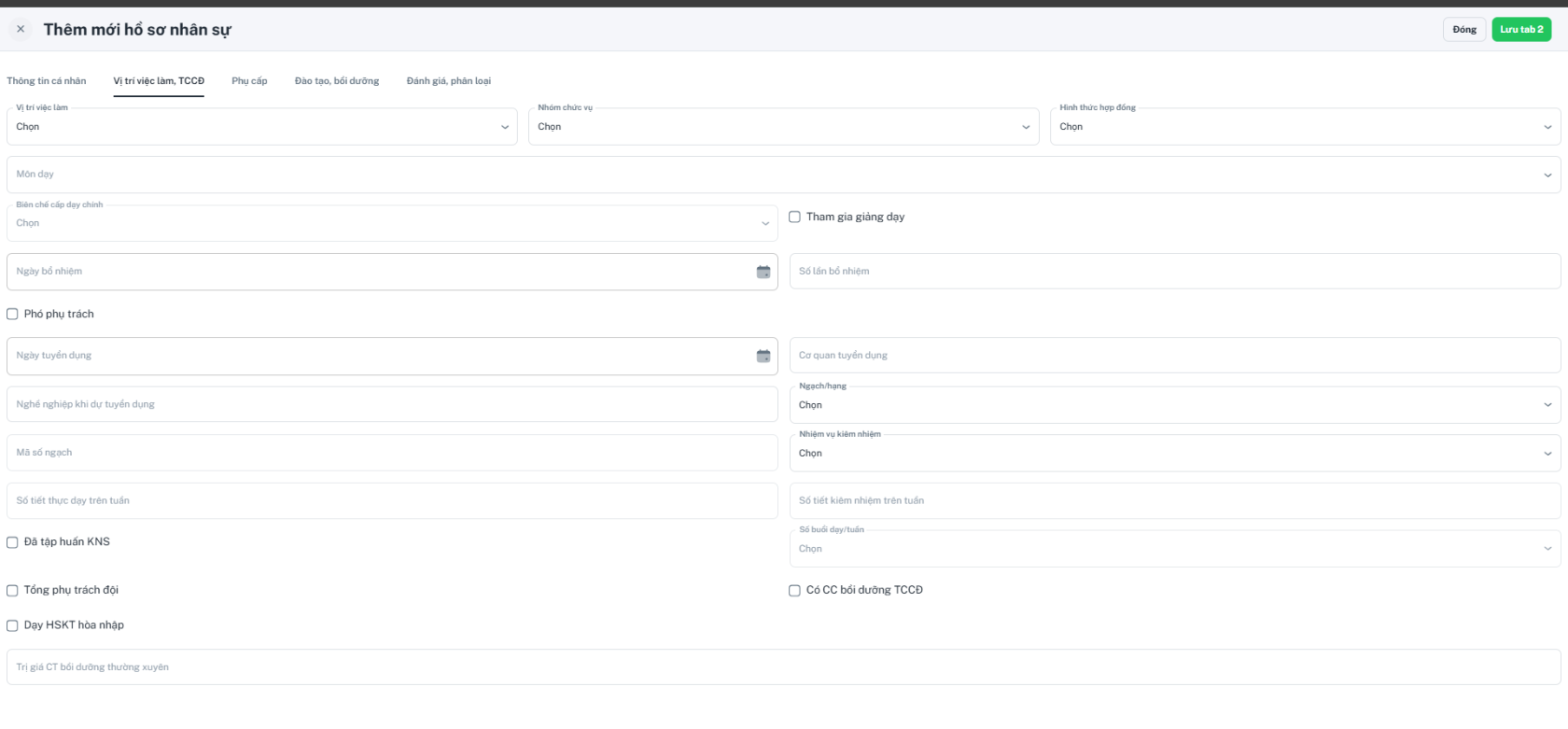The image size is (1568, 729).
Task: Click the Mã số ngạch field
Action: pyautogui.click(x=392, y=453)
